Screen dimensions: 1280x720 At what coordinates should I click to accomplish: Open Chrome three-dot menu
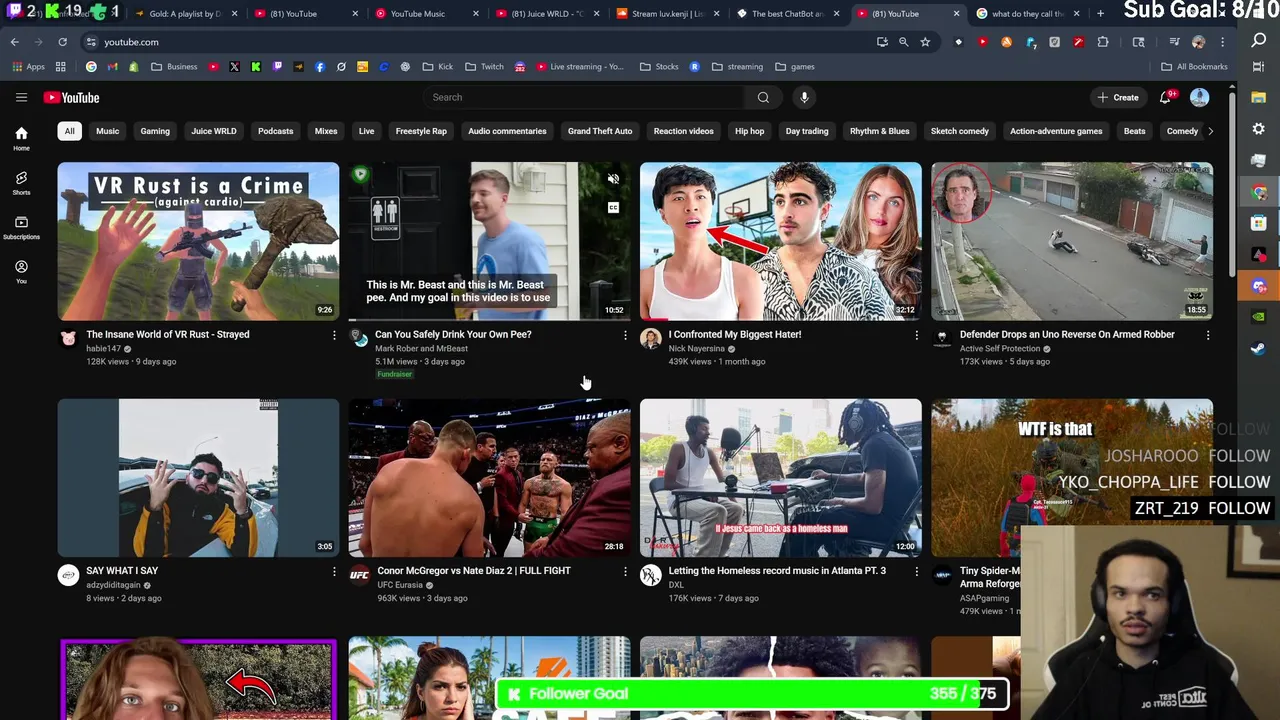(1222, 42)
